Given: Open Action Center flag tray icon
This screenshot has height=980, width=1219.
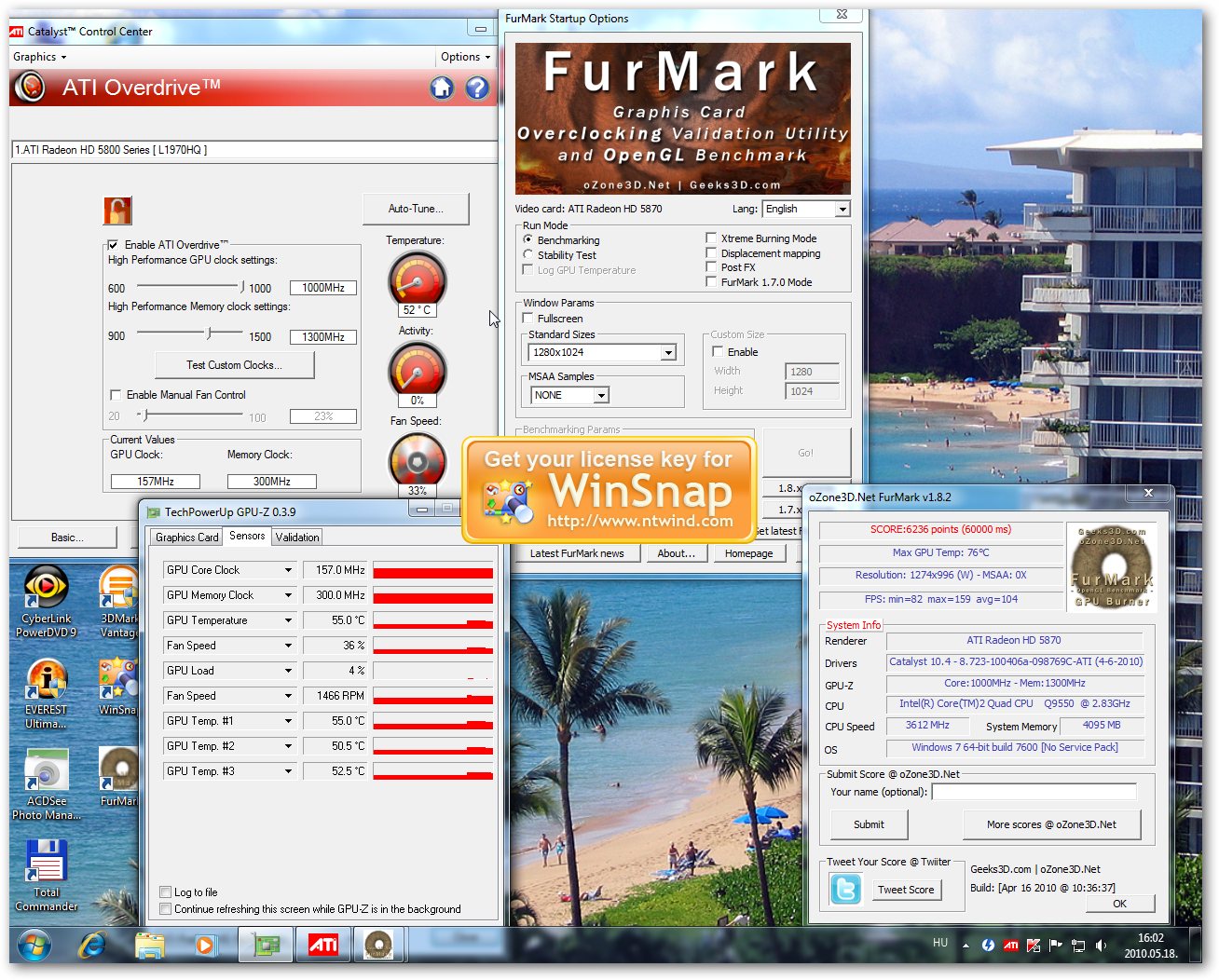Looking at the screenshot, I should click(1056, 945).
